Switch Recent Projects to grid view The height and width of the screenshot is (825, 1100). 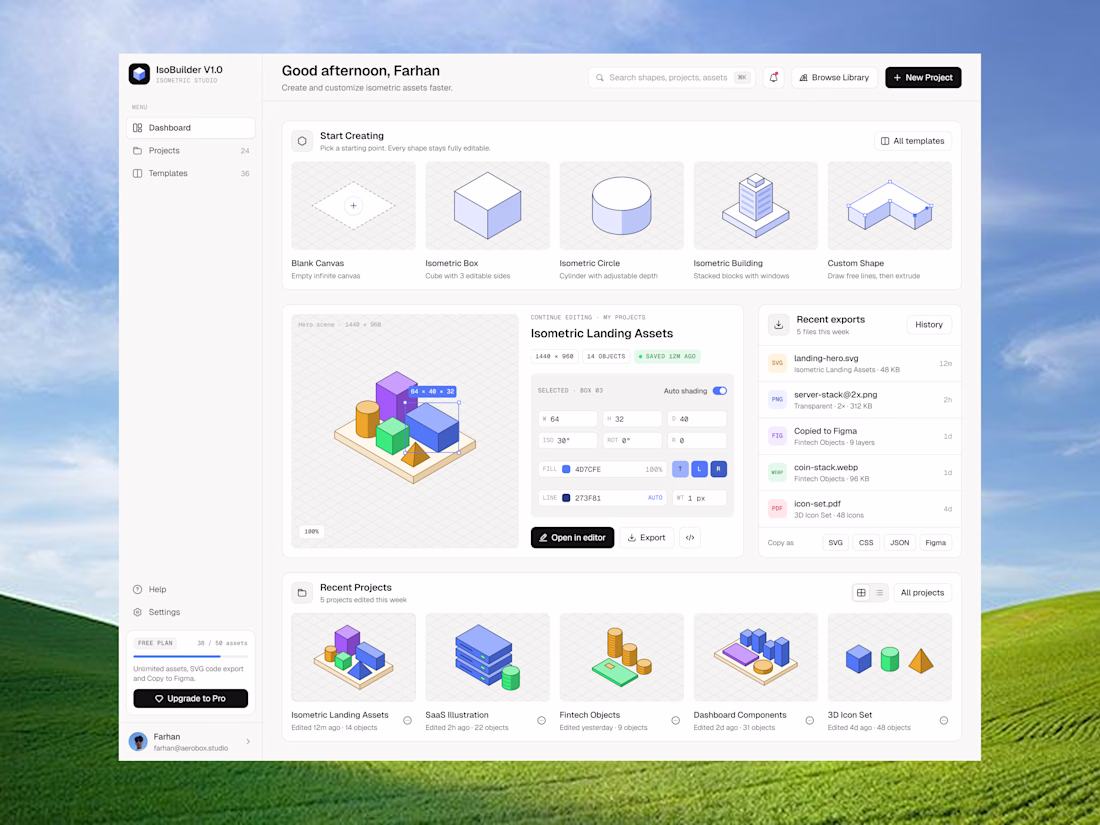coord(861,593)
